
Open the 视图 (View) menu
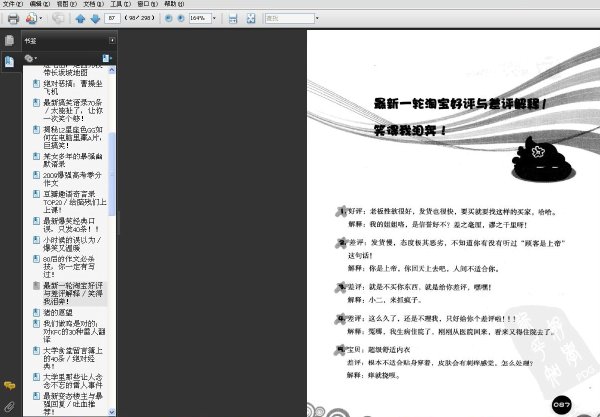point(66,4)
